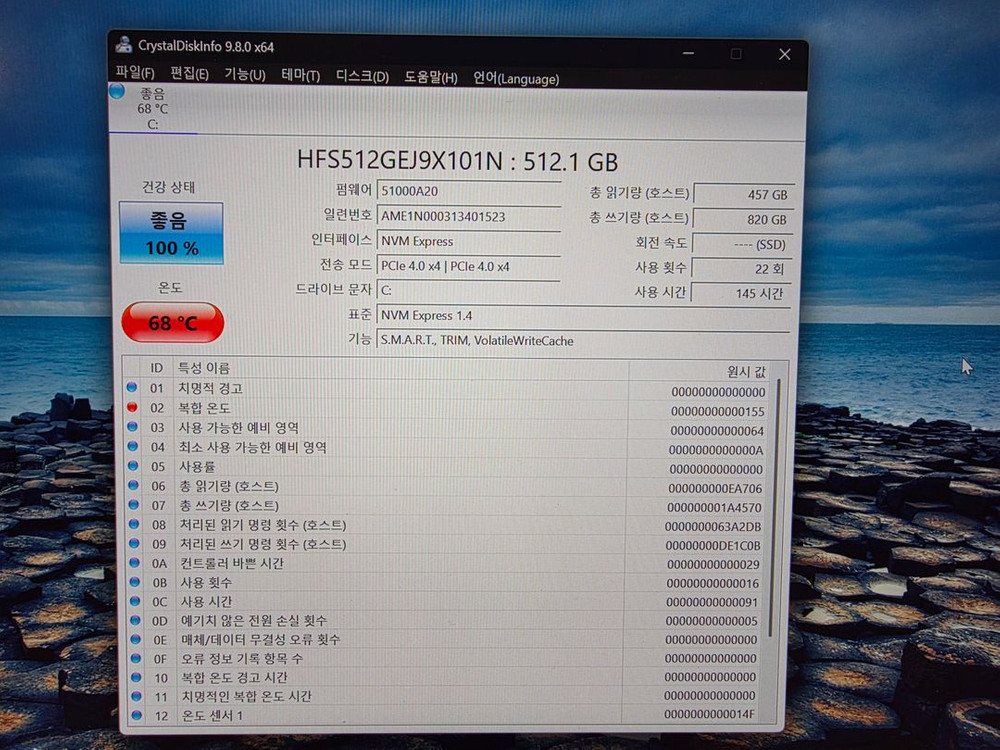Click the status dot for 0E 매체/데이터 무결성 오류 횟수

(x=136, y=639)
